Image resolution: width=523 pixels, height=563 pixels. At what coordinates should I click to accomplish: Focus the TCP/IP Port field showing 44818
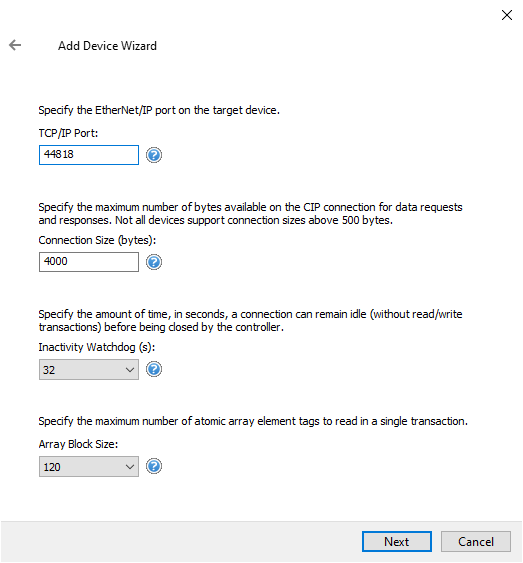89,155
